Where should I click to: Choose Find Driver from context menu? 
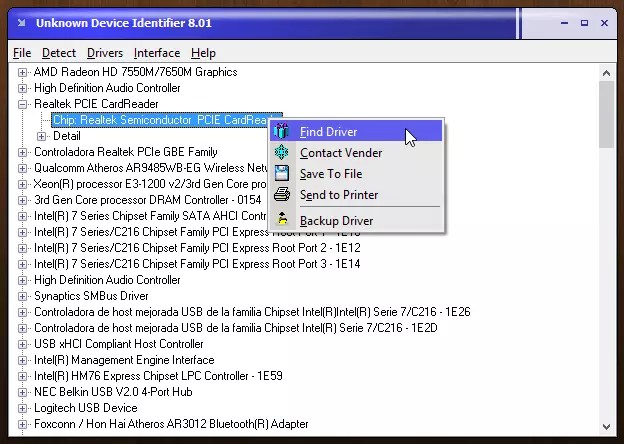(356, 131)
